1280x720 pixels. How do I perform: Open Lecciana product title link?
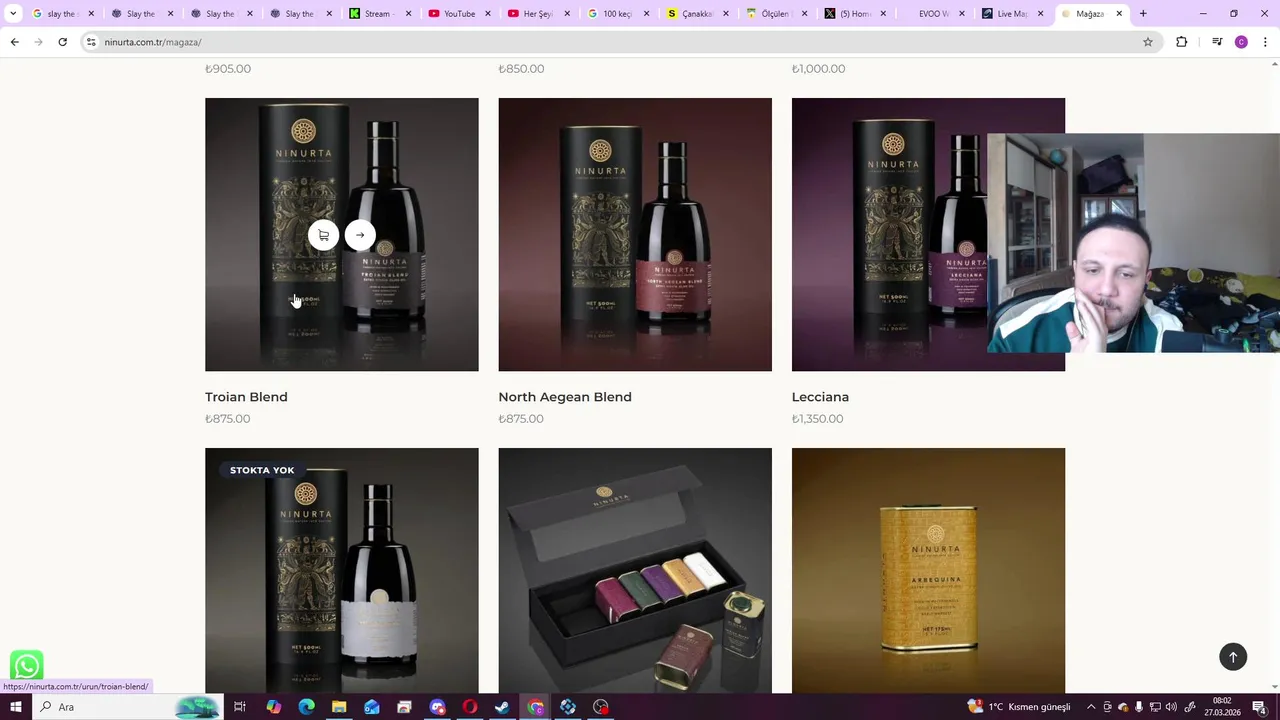820,397
